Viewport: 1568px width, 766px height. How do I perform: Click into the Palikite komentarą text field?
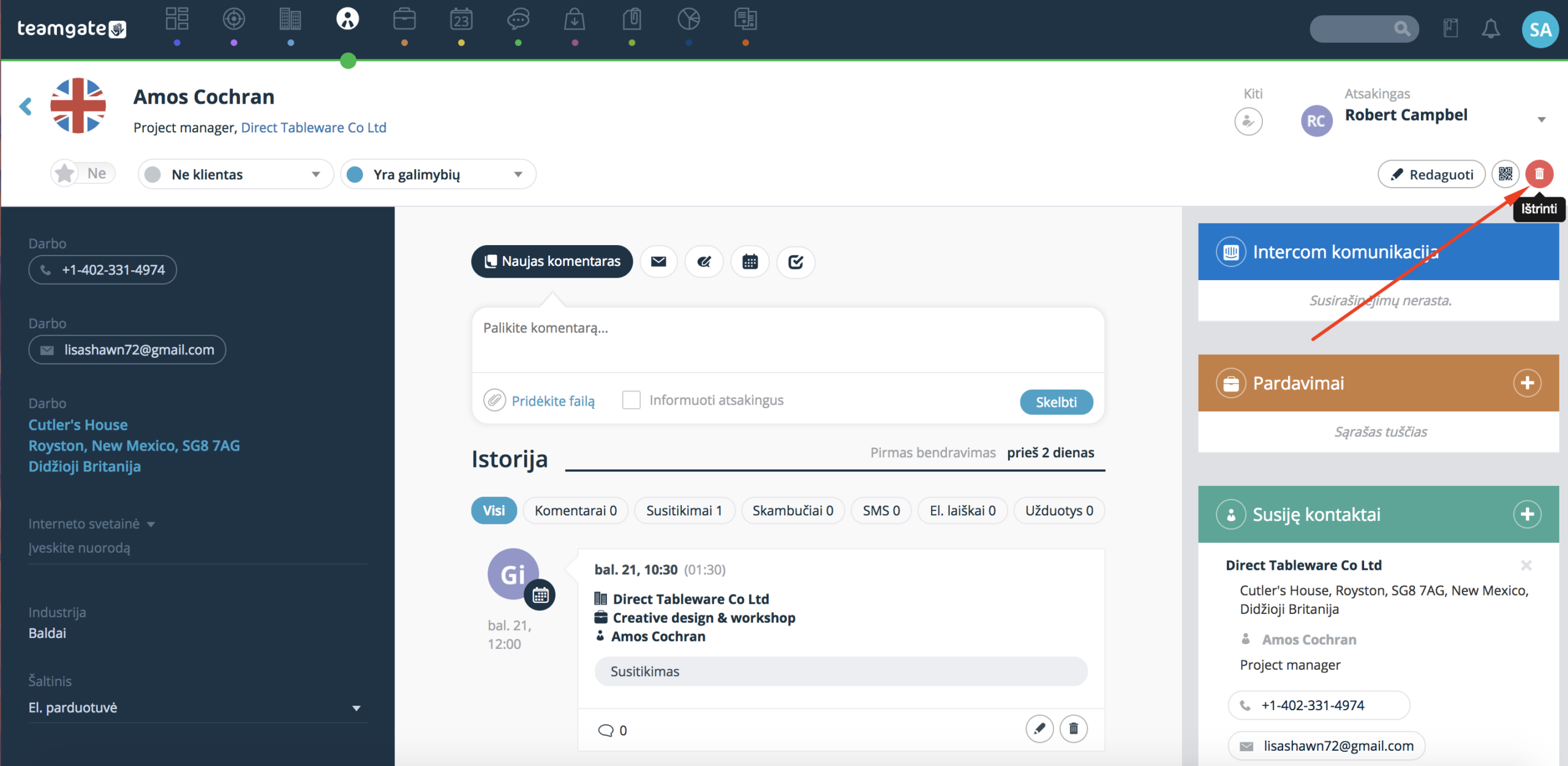[788, 340]
